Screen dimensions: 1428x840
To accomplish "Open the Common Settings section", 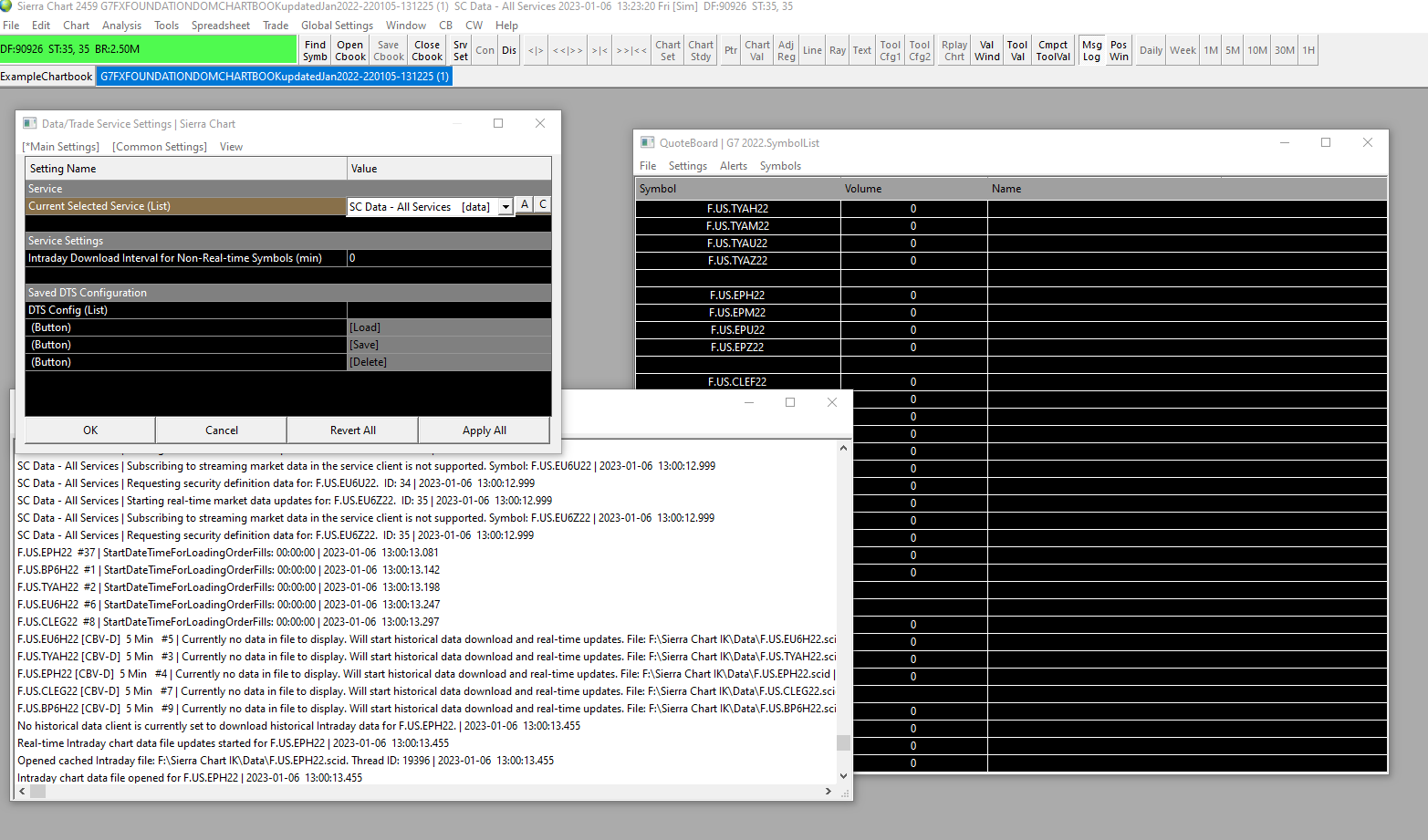I will pyautogui.click(x=160, y=147).
